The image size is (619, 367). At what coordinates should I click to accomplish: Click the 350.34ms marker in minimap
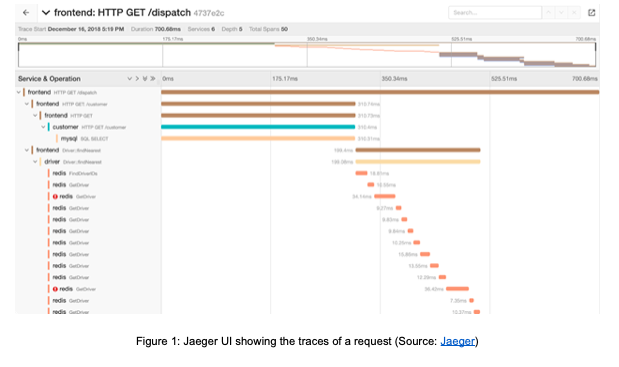[317, 39]
